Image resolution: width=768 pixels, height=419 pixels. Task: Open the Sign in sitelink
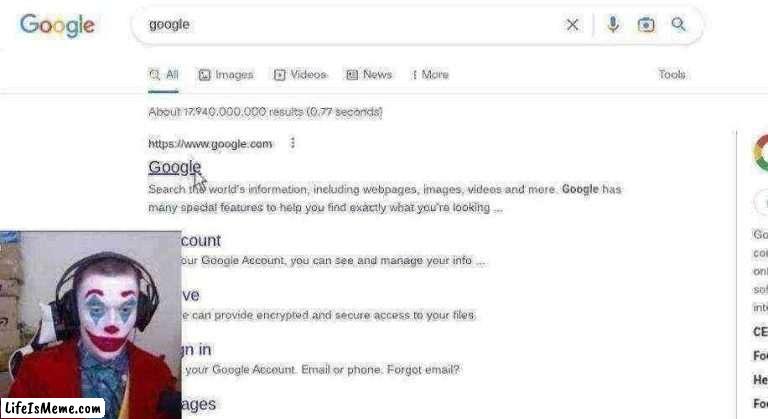point(196,349)
